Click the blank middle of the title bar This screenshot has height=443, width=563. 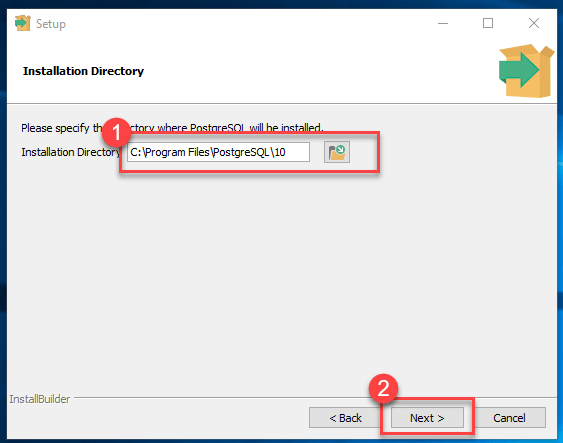pos(251,23)
